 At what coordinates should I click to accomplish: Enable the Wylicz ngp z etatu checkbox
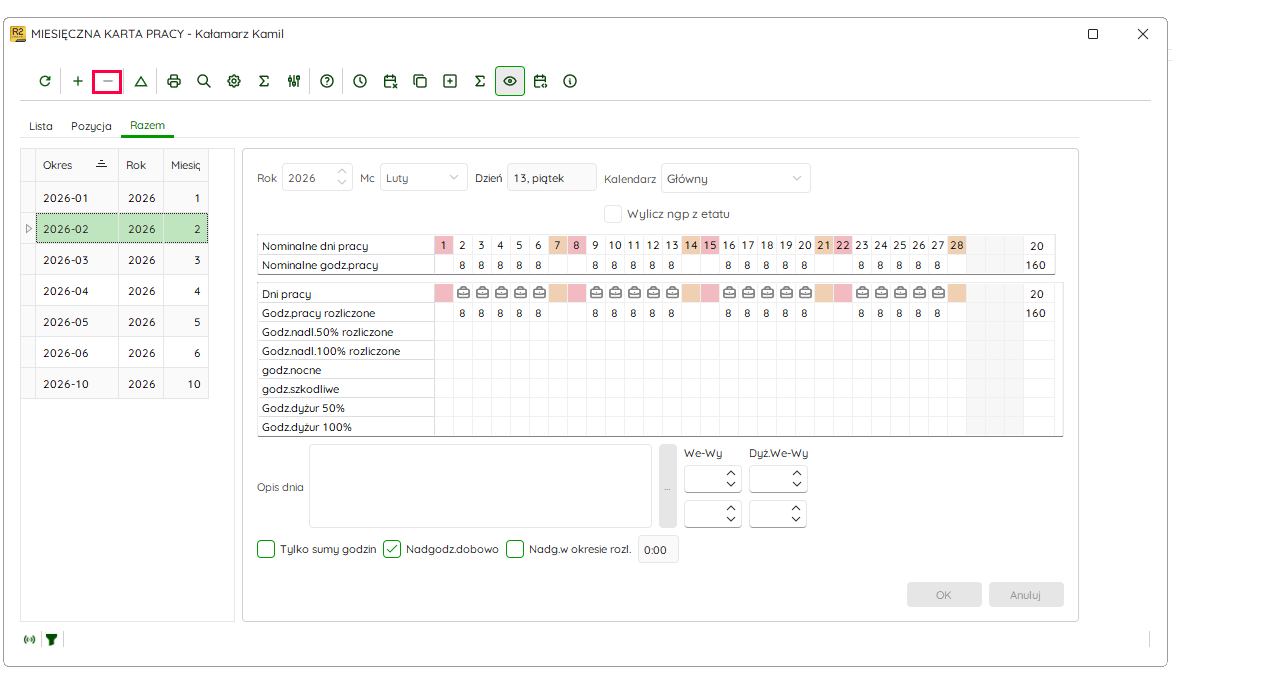[x=613, y=213]
